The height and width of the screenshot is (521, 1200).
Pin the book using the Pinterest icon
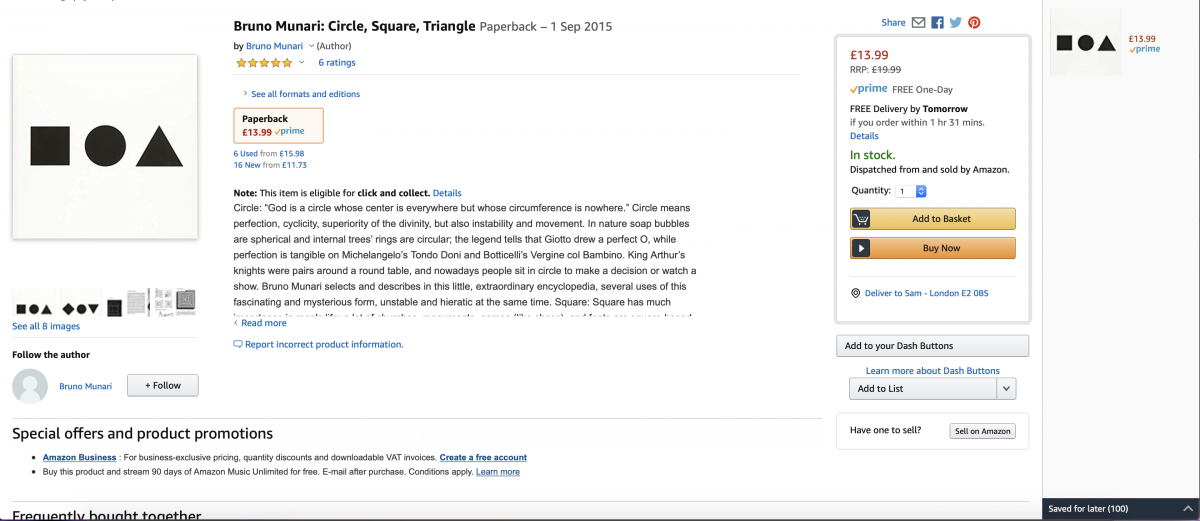coord(973,23)
